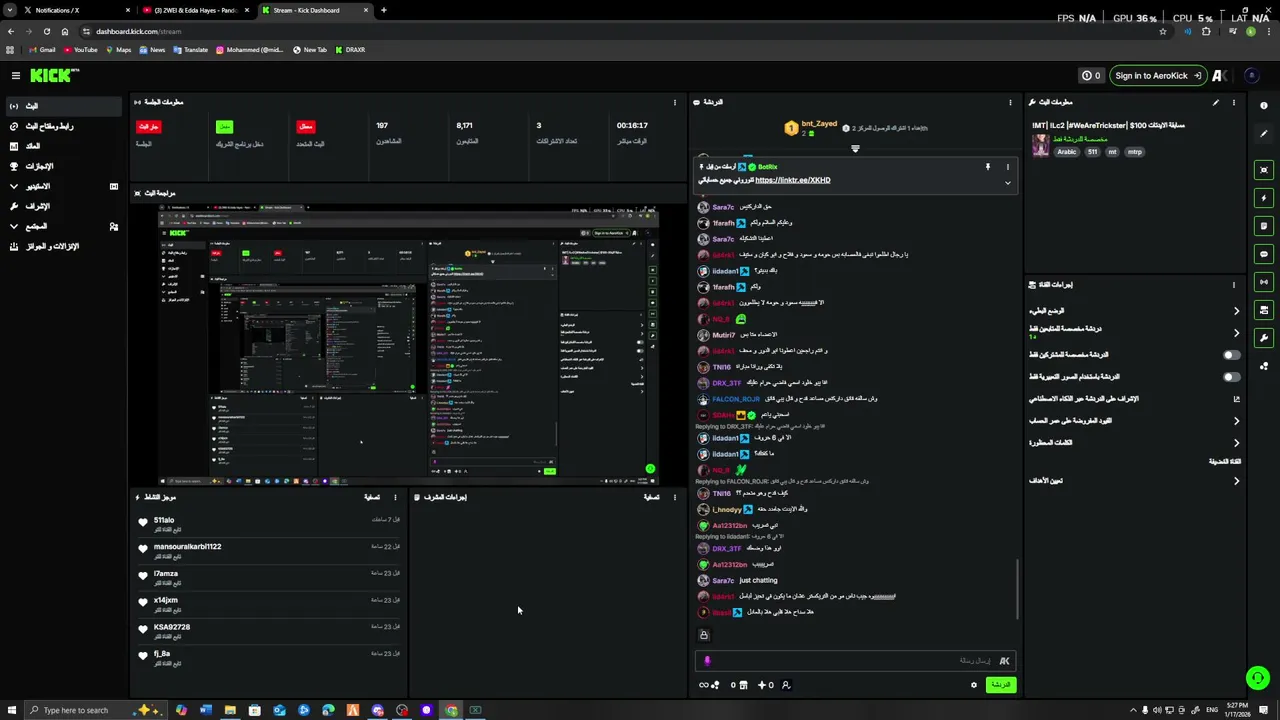Expand set goals row chevron

click(x=1236, y=481)
